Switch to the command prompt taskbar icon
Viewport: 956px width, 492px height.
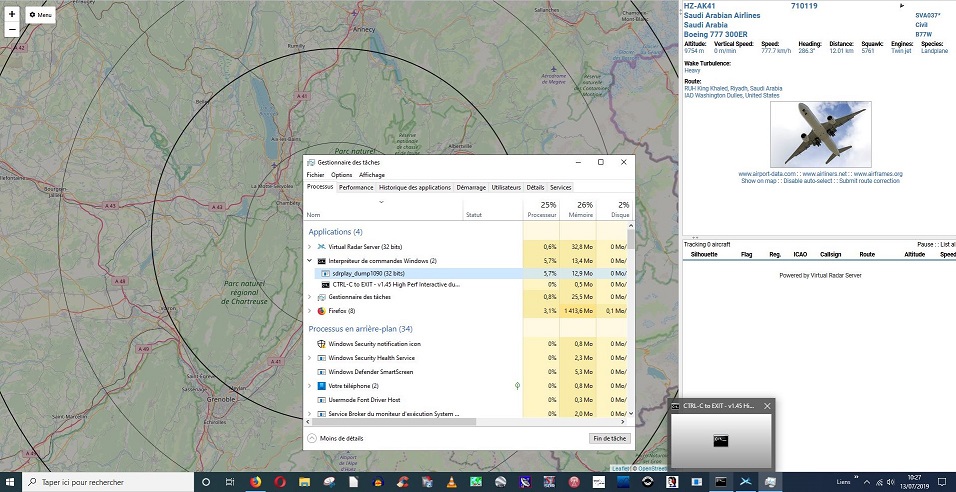coord(721,482)
